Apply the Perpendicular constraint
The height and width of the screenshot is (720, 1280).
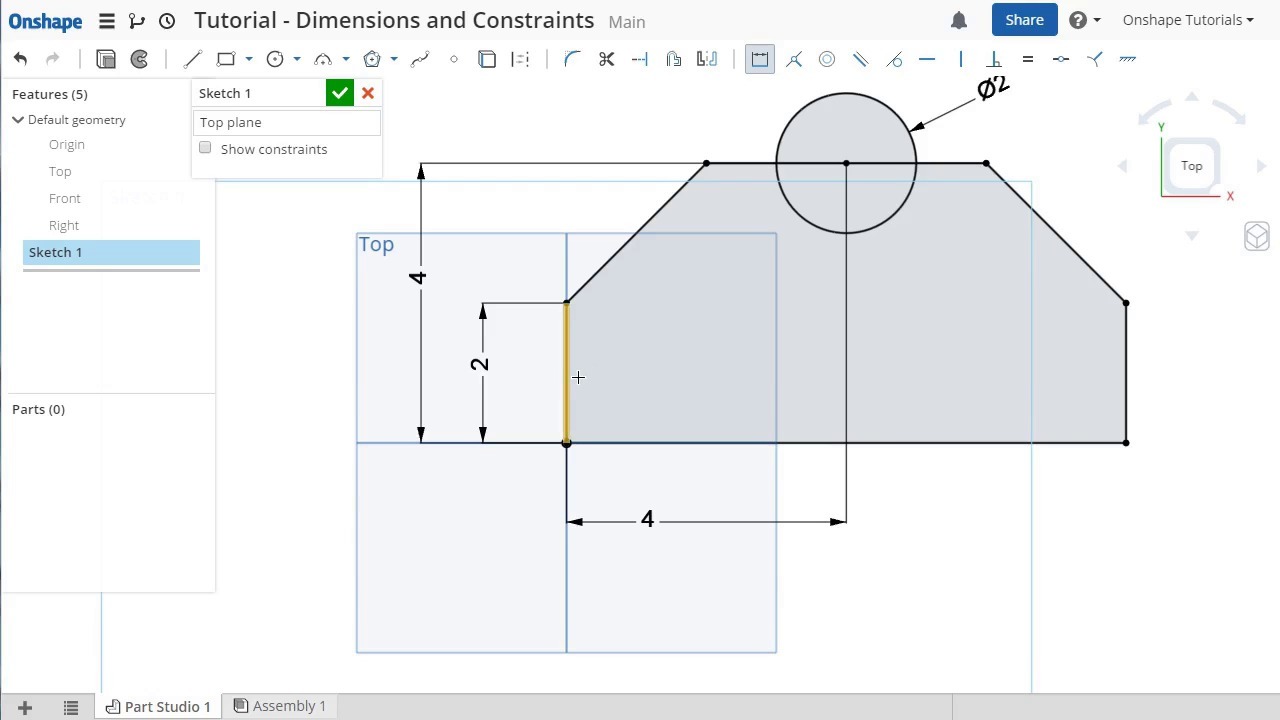coord(994,59)
